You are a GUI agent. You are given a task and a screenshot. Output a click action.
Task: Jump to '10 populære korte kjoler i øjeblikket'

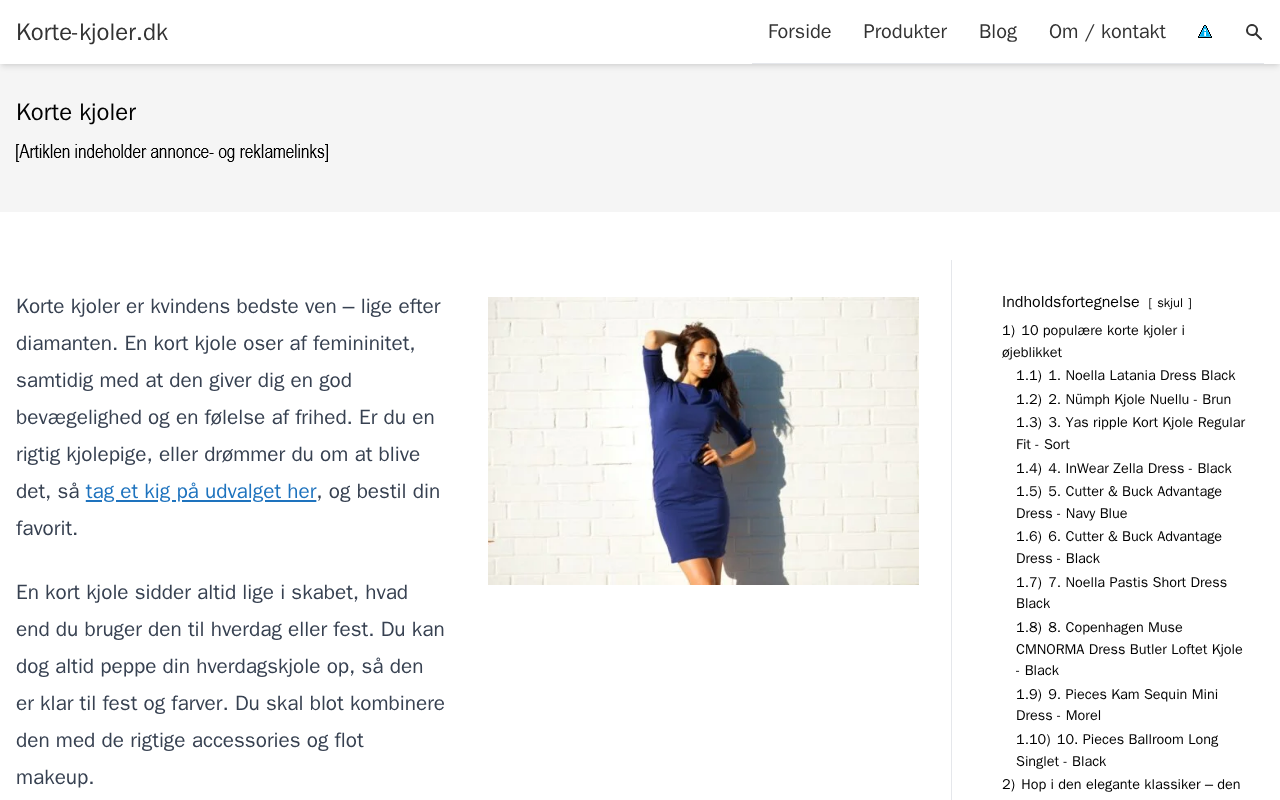pyautogui.click(x=1093, y=341)
